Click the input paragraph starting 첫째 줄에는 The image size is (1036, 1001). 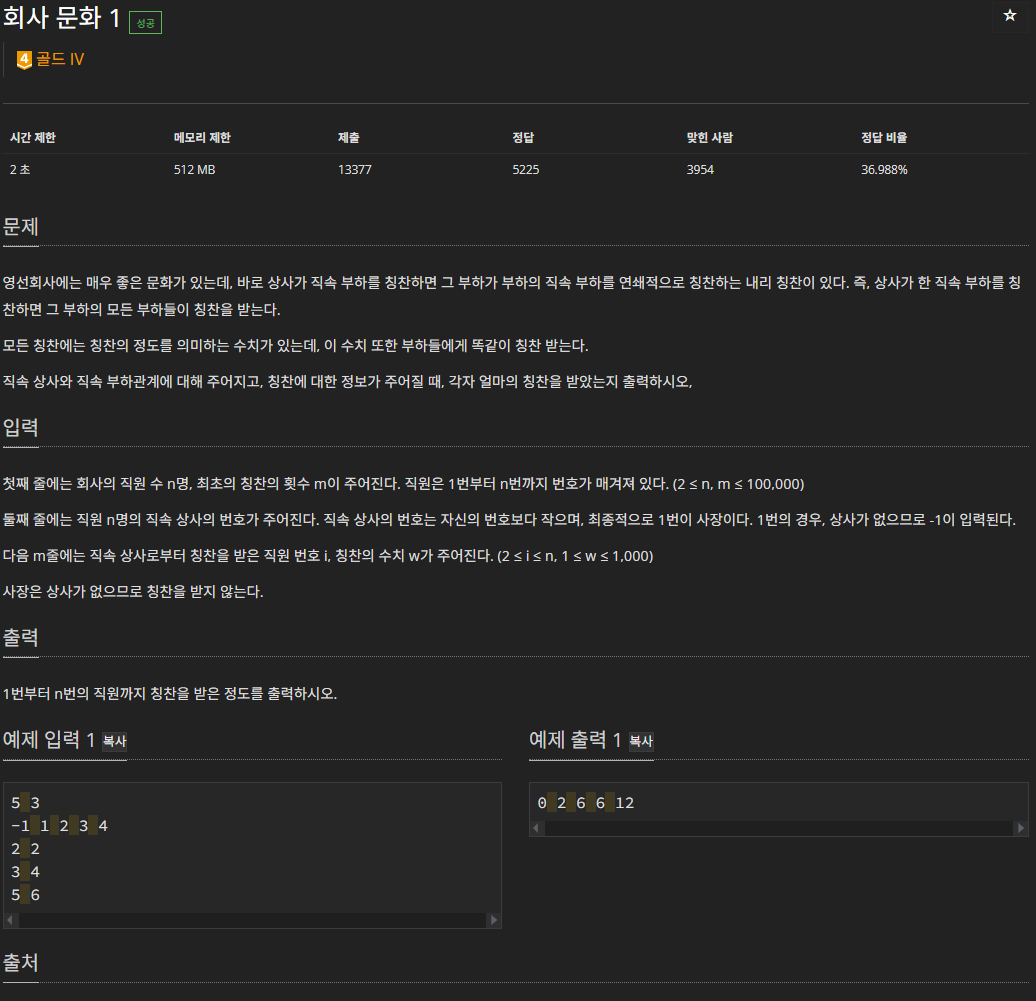403,484
